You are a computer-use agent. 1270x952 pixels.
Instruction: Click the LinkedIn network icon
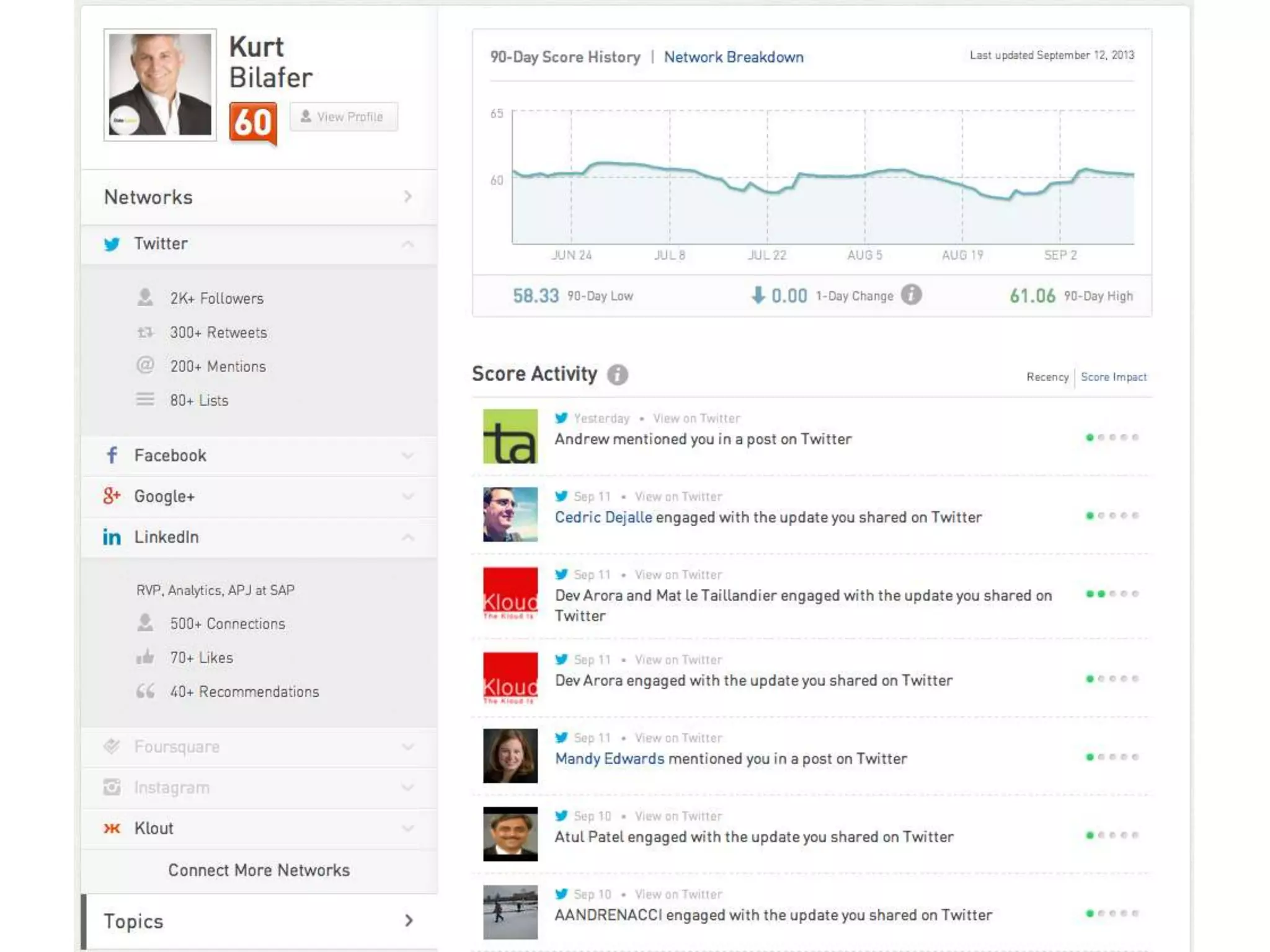pyautogui.click(x=112, y=537)
